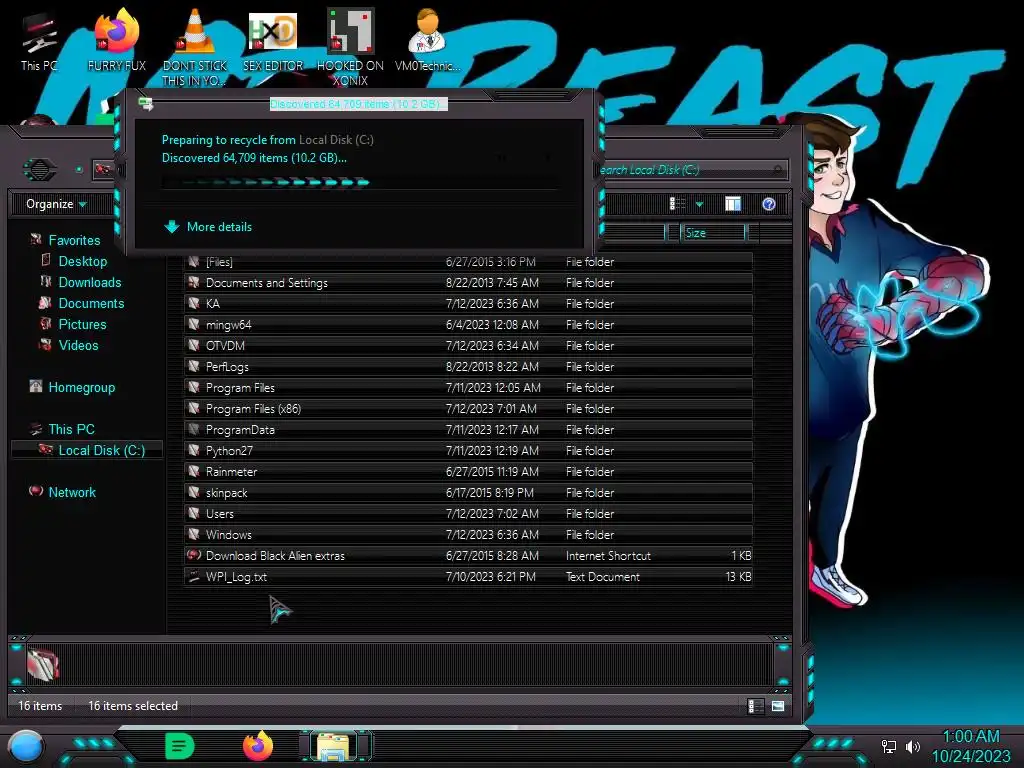Click the Rainmeter folder icon

click(x=194, y=471)
